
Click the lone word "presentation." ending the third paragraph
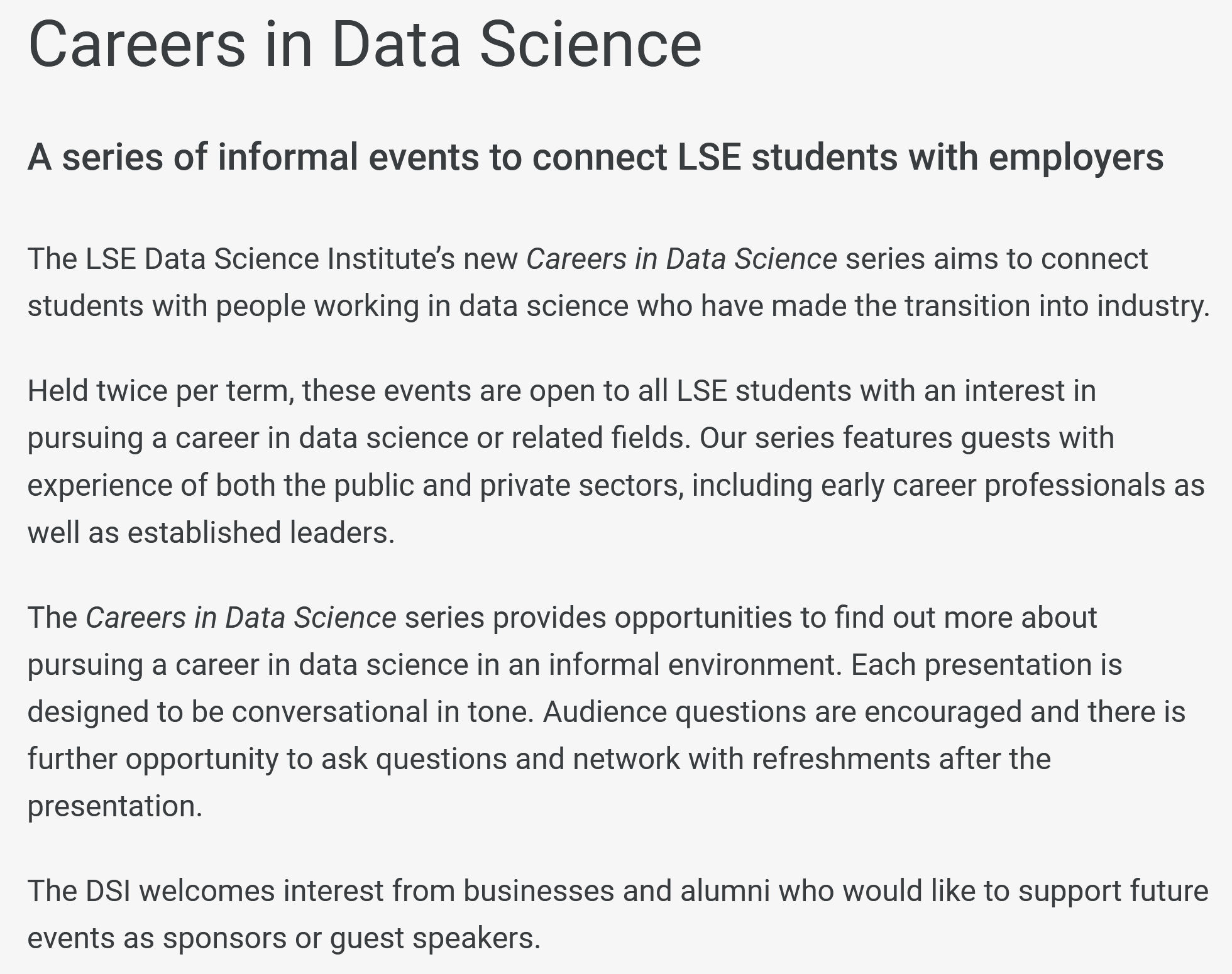[x=115, y=806]
